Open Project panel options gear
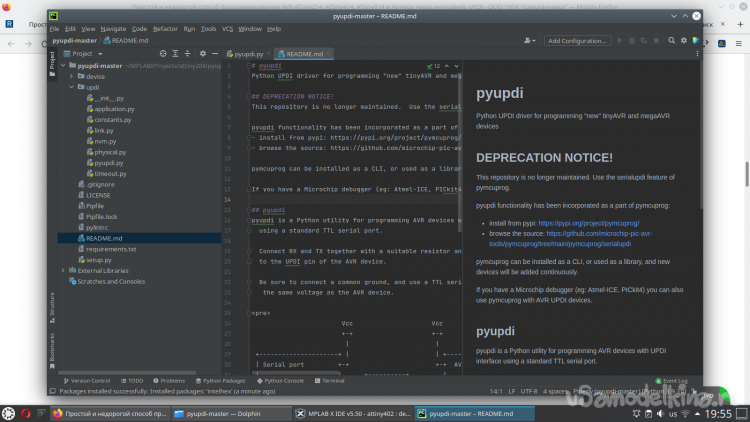 pos(201,53)
